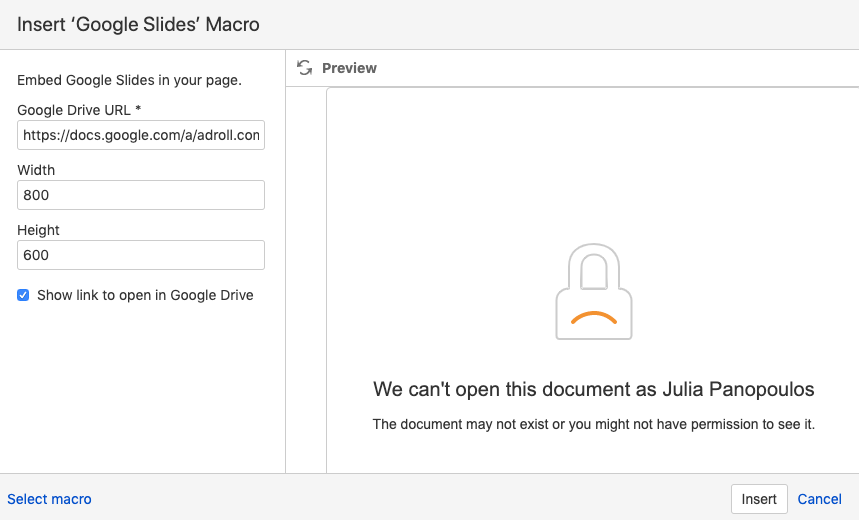Click the Preview label in the header

(349, 68)
